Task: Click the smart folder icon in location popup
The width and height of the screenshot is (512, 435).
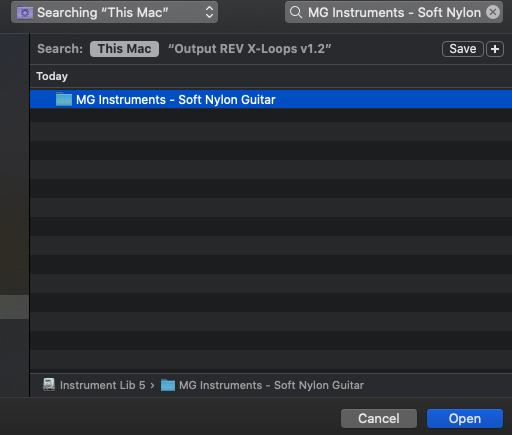Action: click(25, 13)
